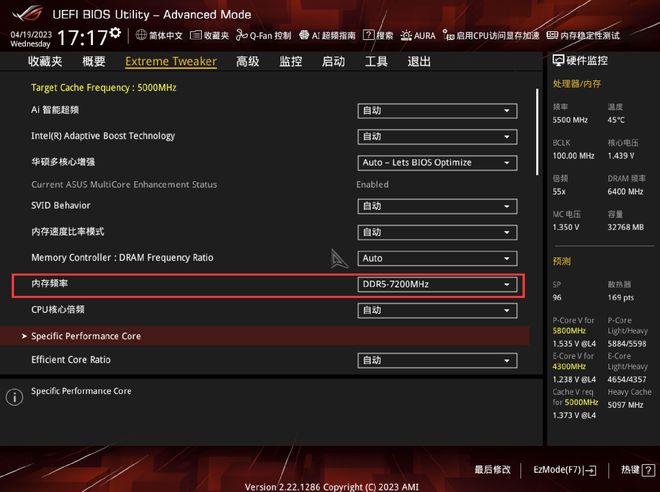Click the 最后修改 button
Screen dimensions: 660x492
point(492,469)
